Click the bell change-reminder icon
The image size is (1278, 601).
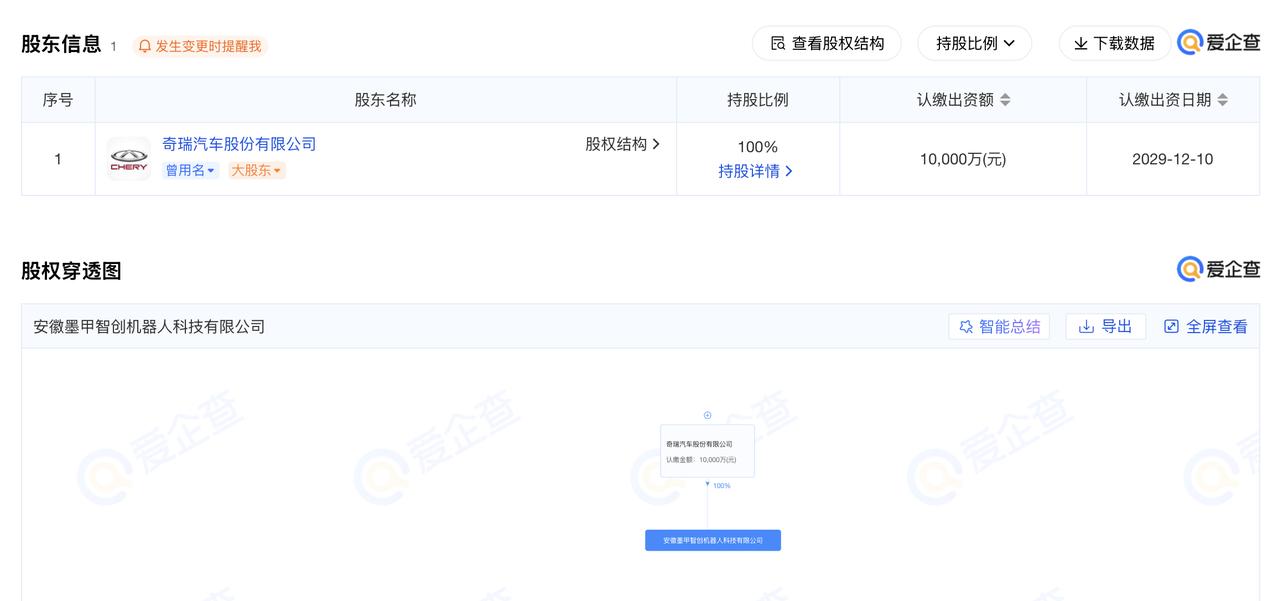point(145,46)
